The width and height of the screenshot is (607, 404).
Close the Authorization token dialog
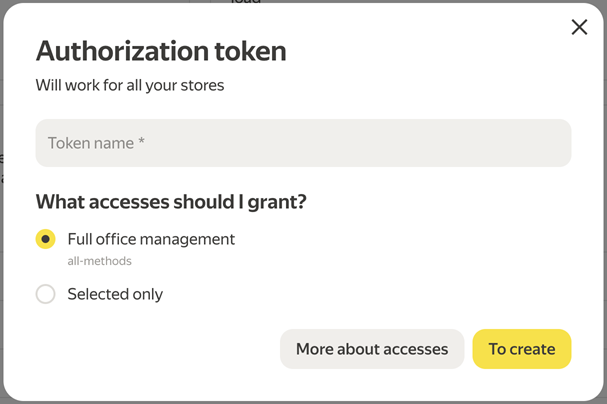coord(579,27)
